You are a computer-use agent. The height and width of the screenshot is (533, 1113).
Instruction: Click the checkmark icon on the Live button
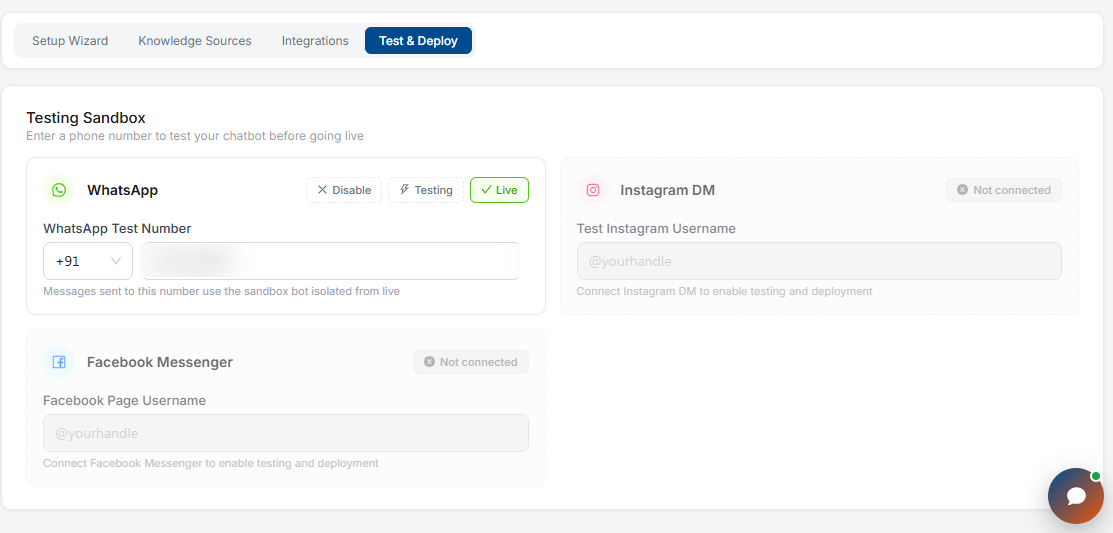coord(486,190)
